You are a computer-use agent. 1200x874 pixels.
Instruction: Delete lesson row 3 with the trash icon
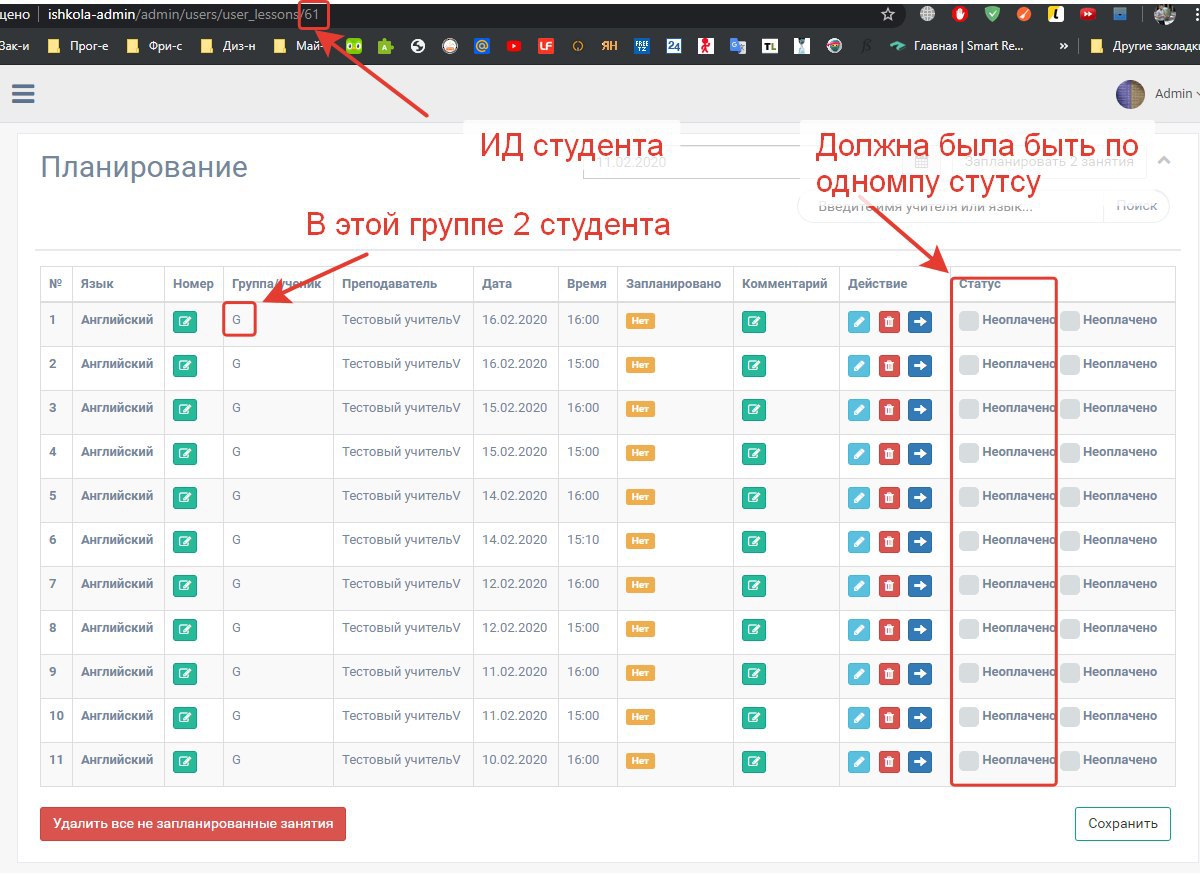tap(889, 410)
